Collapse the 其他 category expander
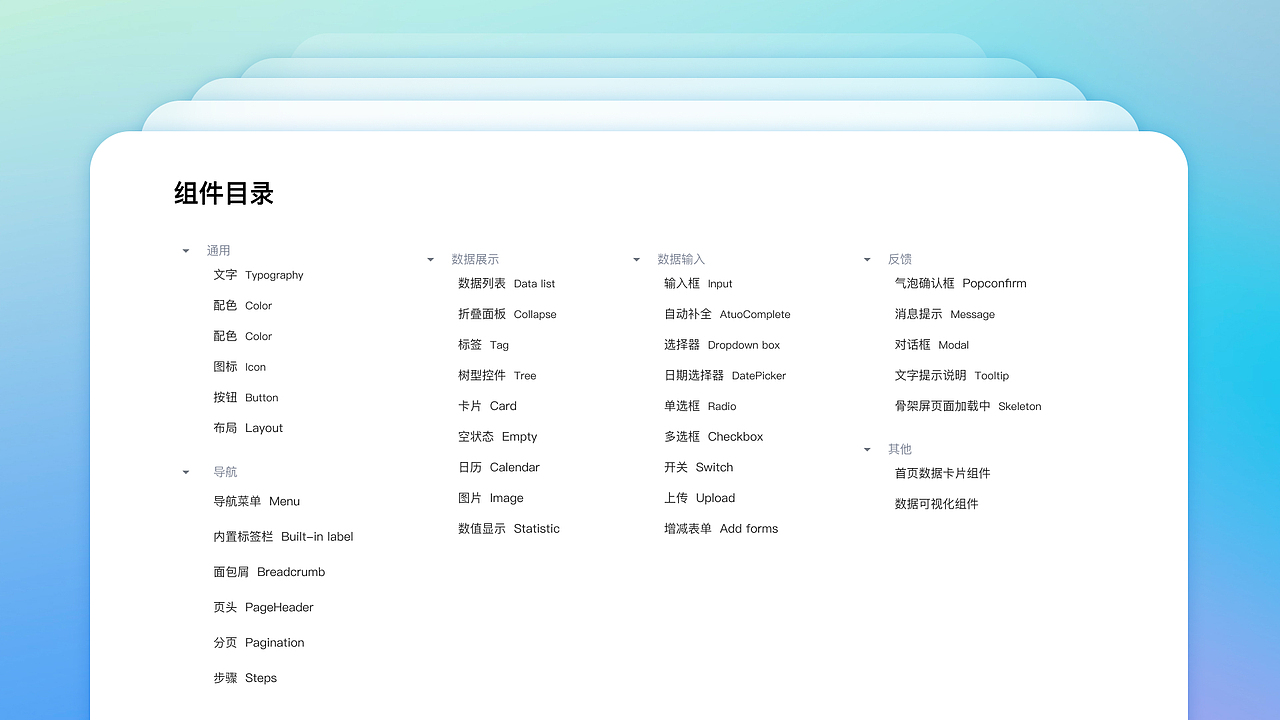 (x=866, y=448)
